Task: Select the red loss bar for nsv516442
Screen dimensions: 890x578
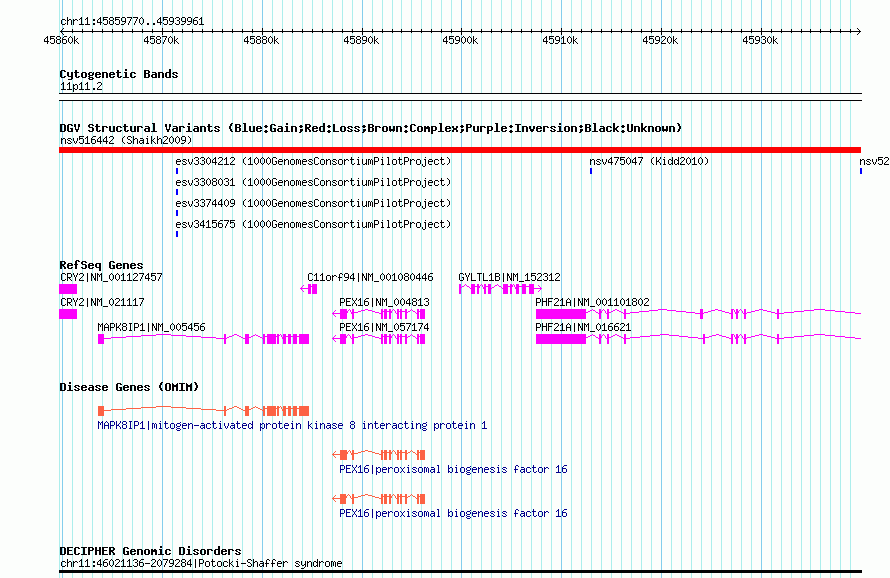Action: (460, 150)
